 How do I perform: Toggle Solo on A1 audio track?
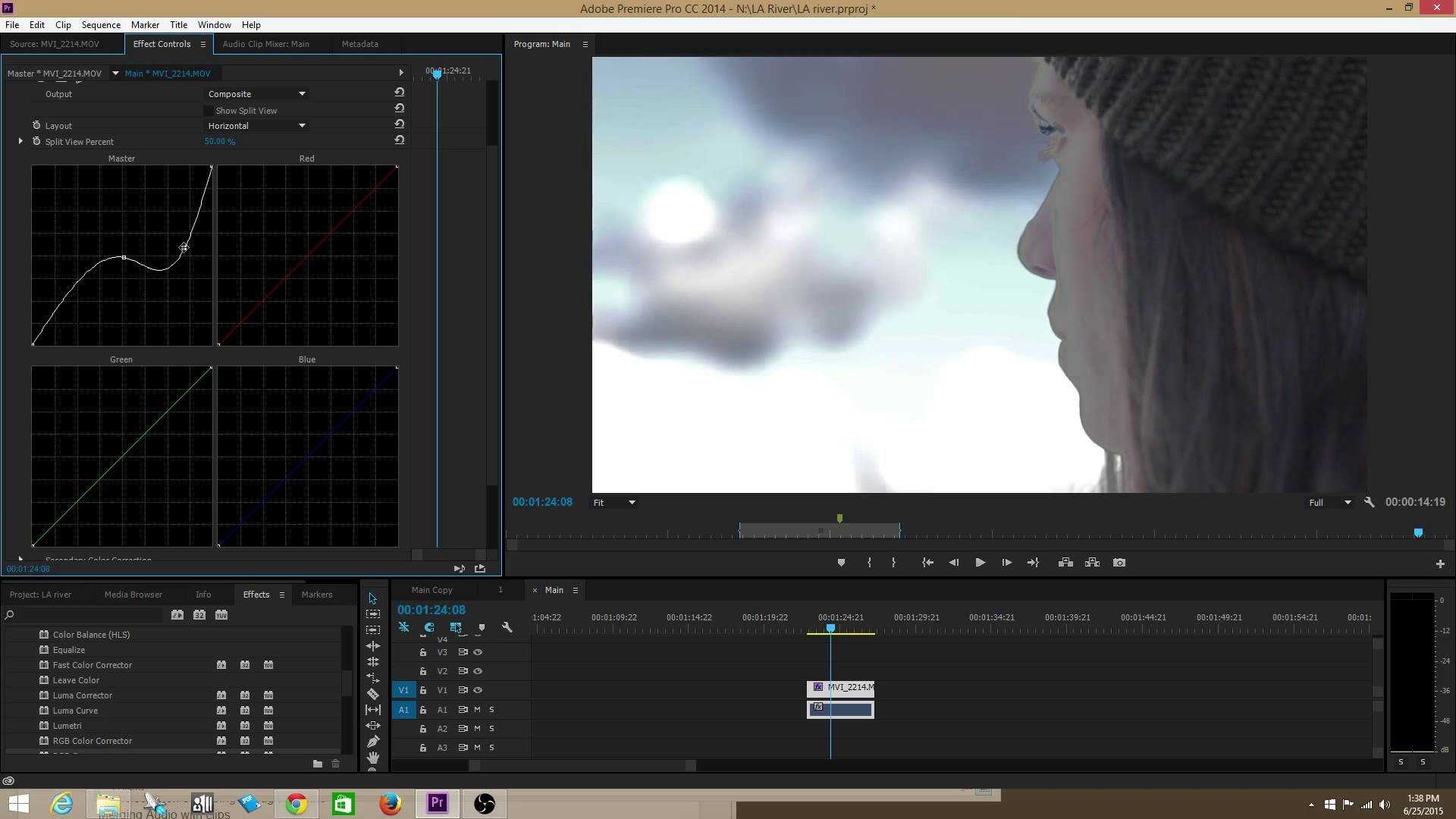click(x=491, y=709)
